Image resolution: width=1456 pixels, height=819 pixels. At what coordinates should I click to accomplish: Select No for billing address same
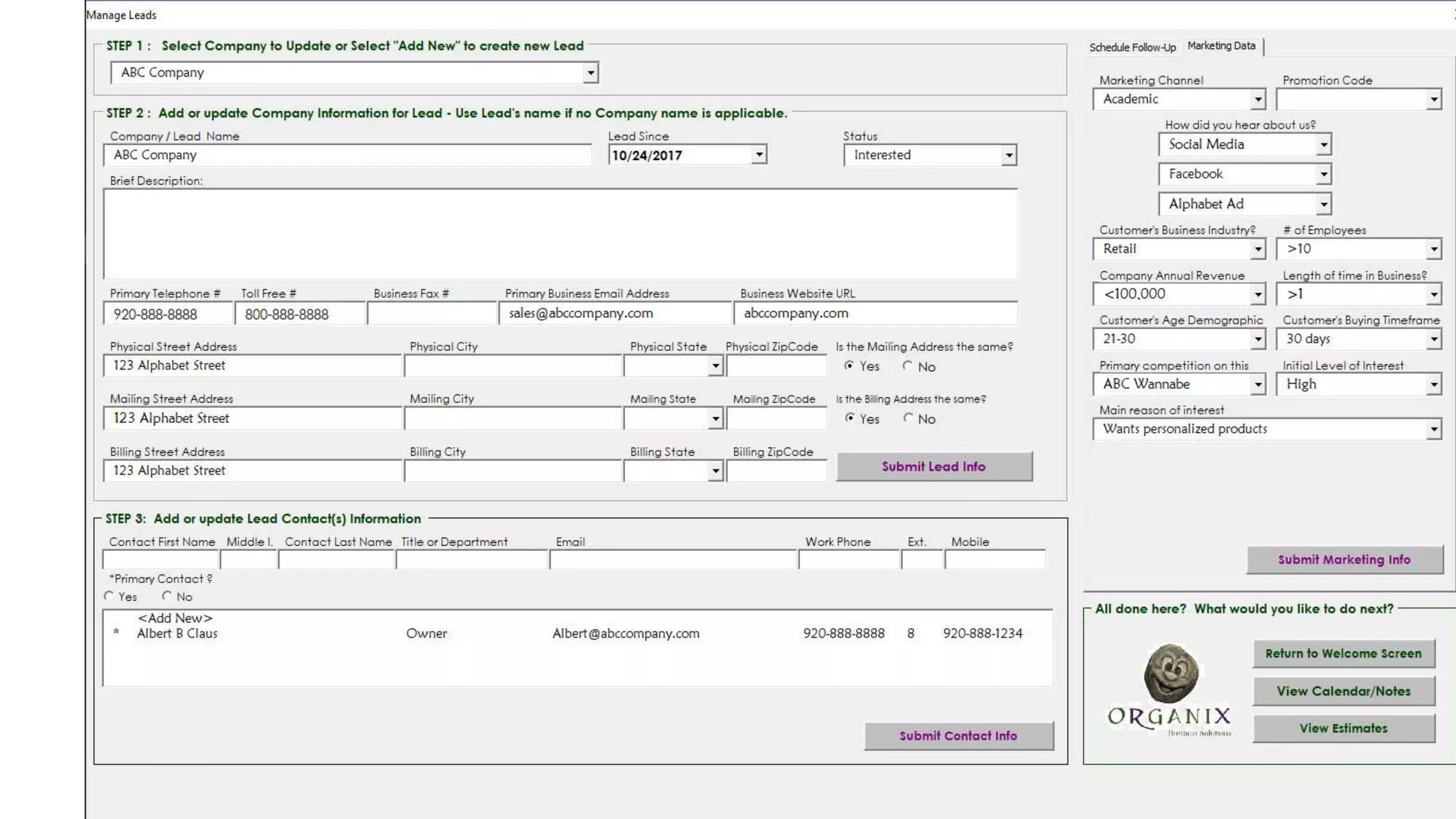coord(908,418)
